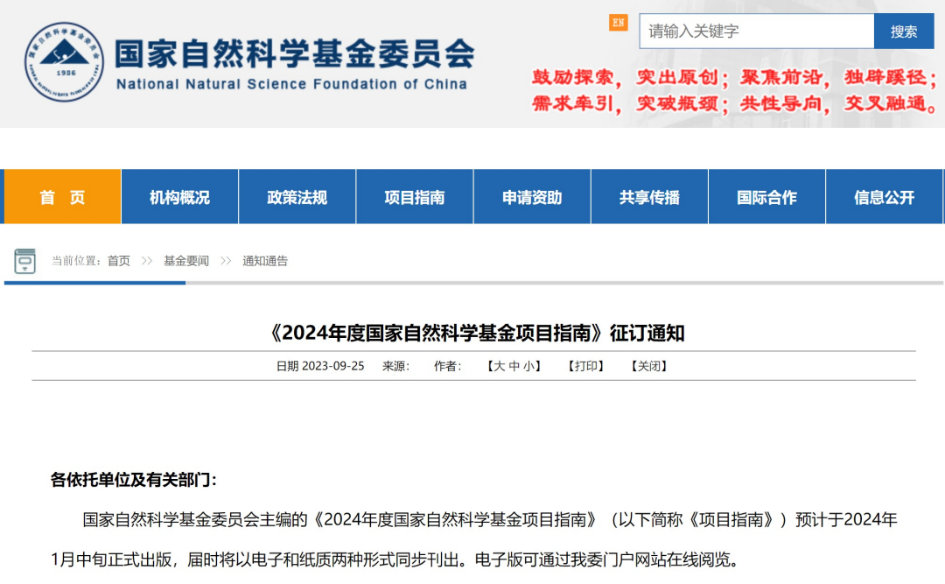
Task: Open the 政策法规 navigation menu
Action: pos(297,197)
